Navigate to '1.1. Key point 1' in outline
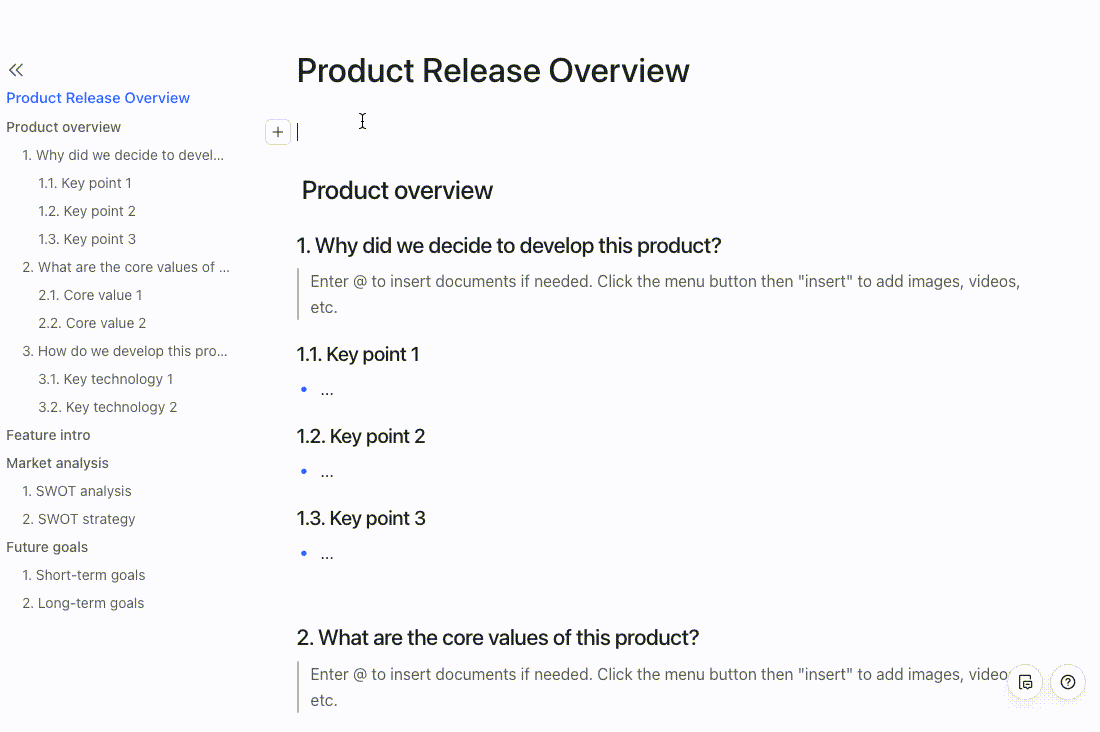1100x732 pixels. pyautogui.click(x=85, y=183)
